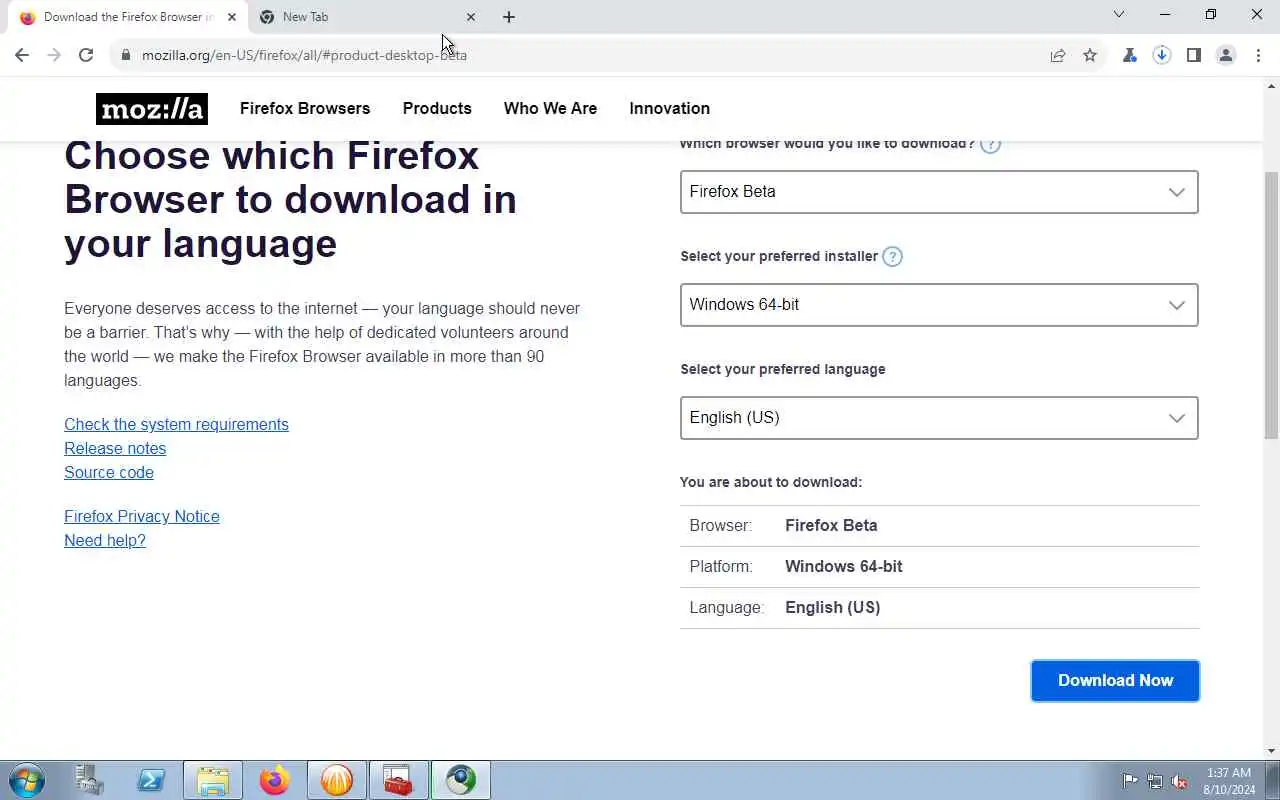Click the Chrome taskbar icon
The width and height of the screenshot is (1280, 800).
[461, 780]
